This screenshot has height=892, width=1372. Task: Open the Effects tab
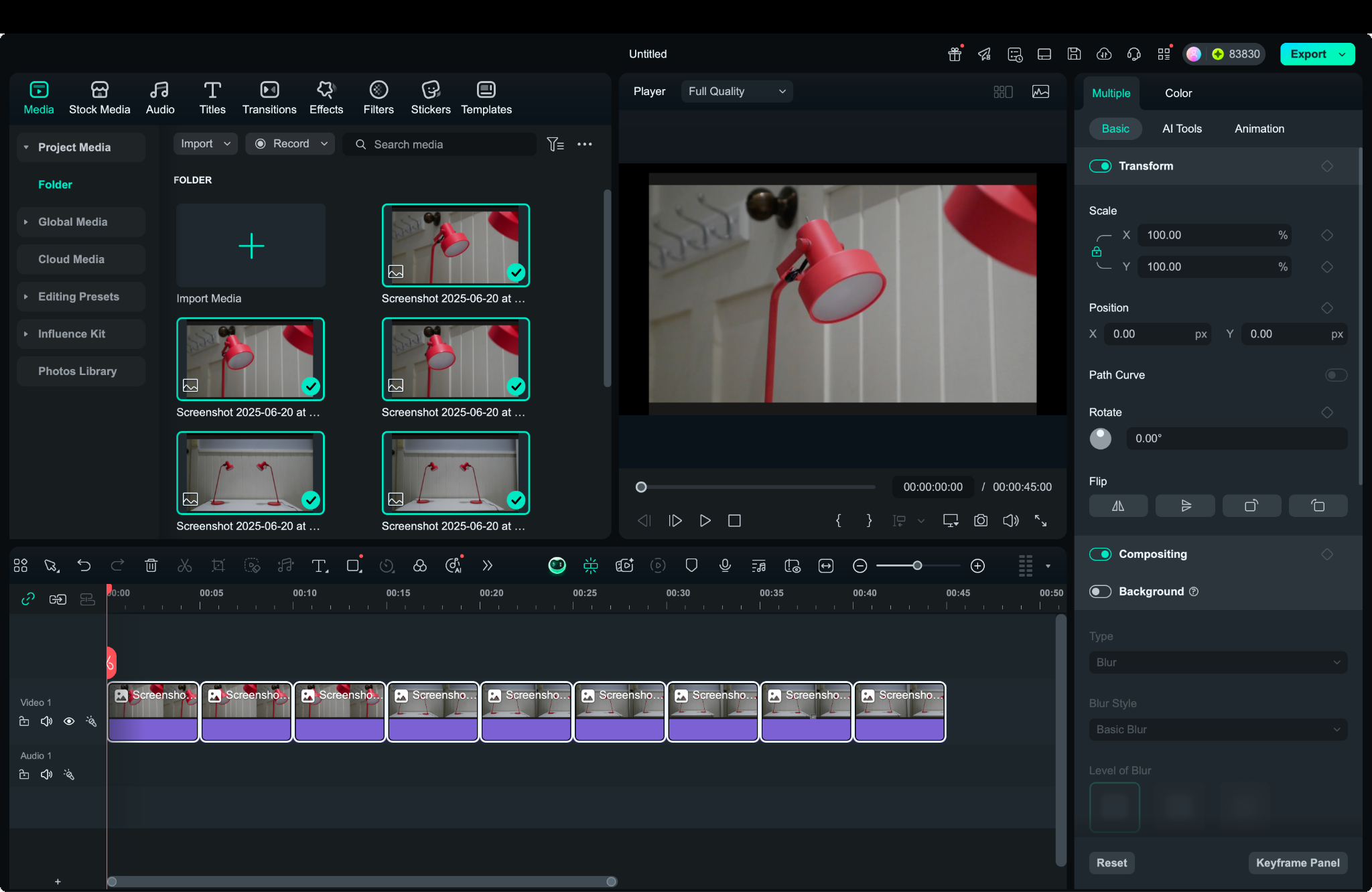click(326, 98)
